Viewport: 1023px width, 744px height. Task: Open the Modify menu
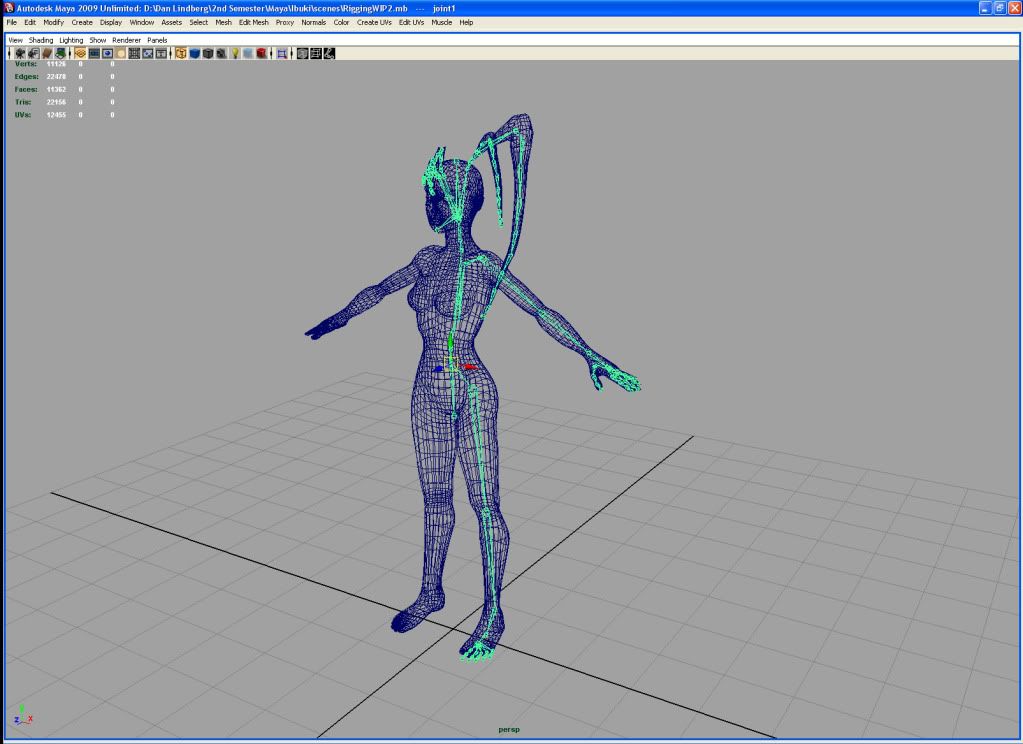(x=53, y=22)
